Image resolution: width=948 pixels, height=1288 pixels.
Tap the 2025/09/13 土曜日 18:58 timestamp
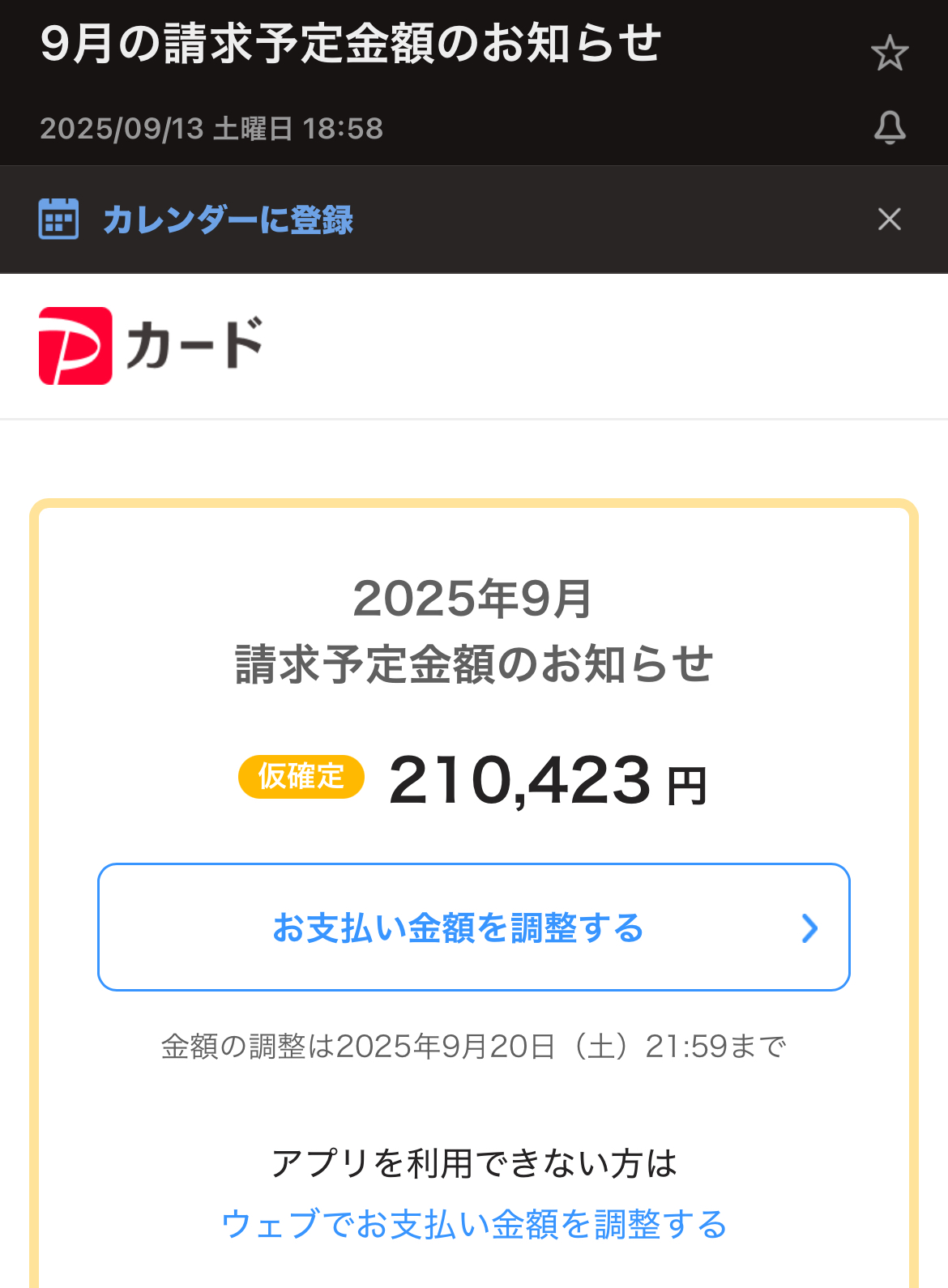pyautogui.click(x=211, y=129)
